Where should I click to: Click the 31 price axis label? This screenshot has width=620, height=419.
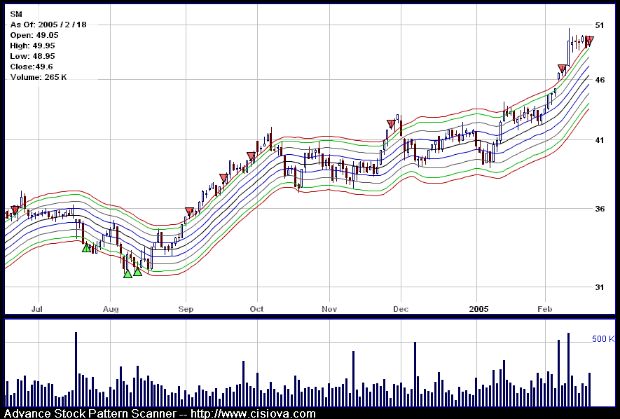pyautogui.click(x=599, y=287)
